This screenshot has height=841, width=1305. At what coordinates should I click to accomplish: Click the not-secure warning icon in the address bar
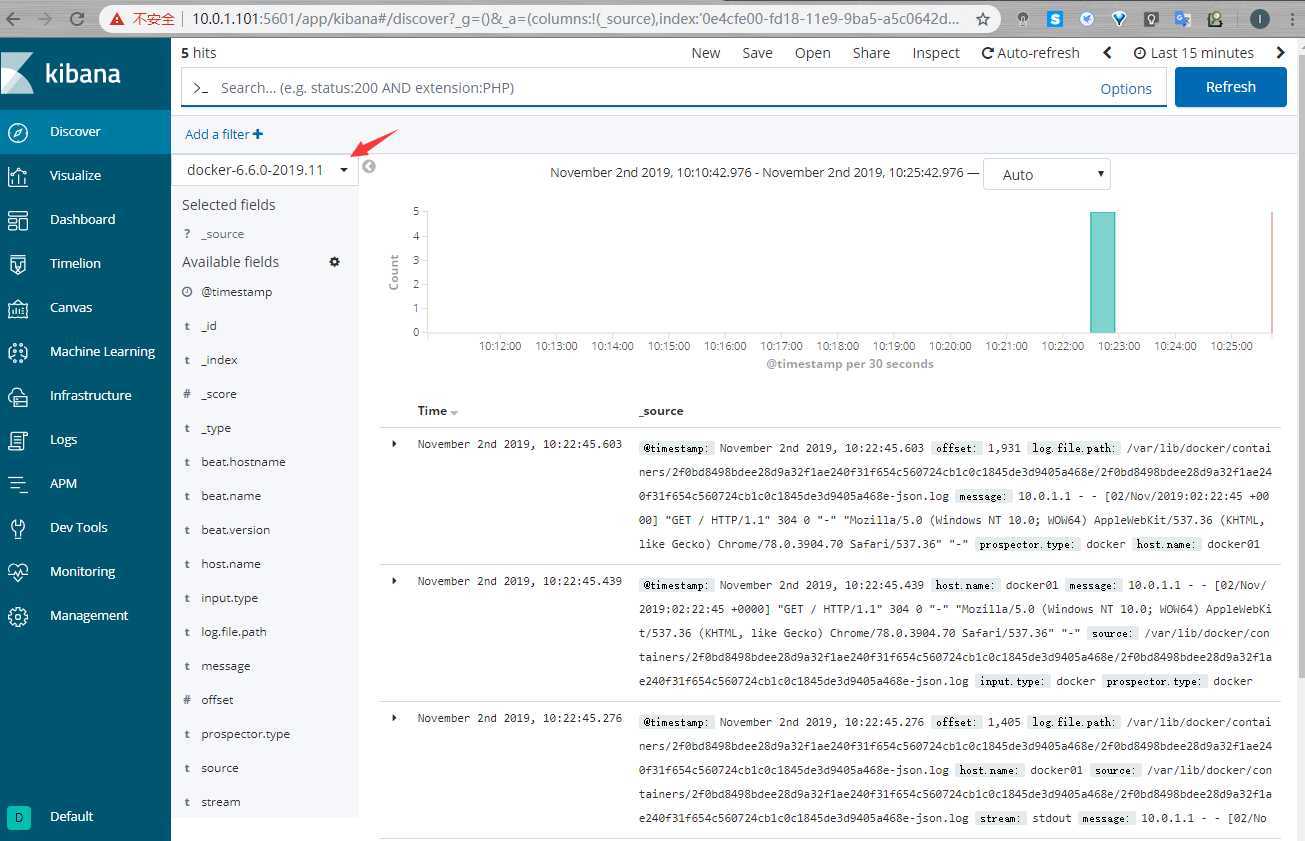[x=118, y=18]
